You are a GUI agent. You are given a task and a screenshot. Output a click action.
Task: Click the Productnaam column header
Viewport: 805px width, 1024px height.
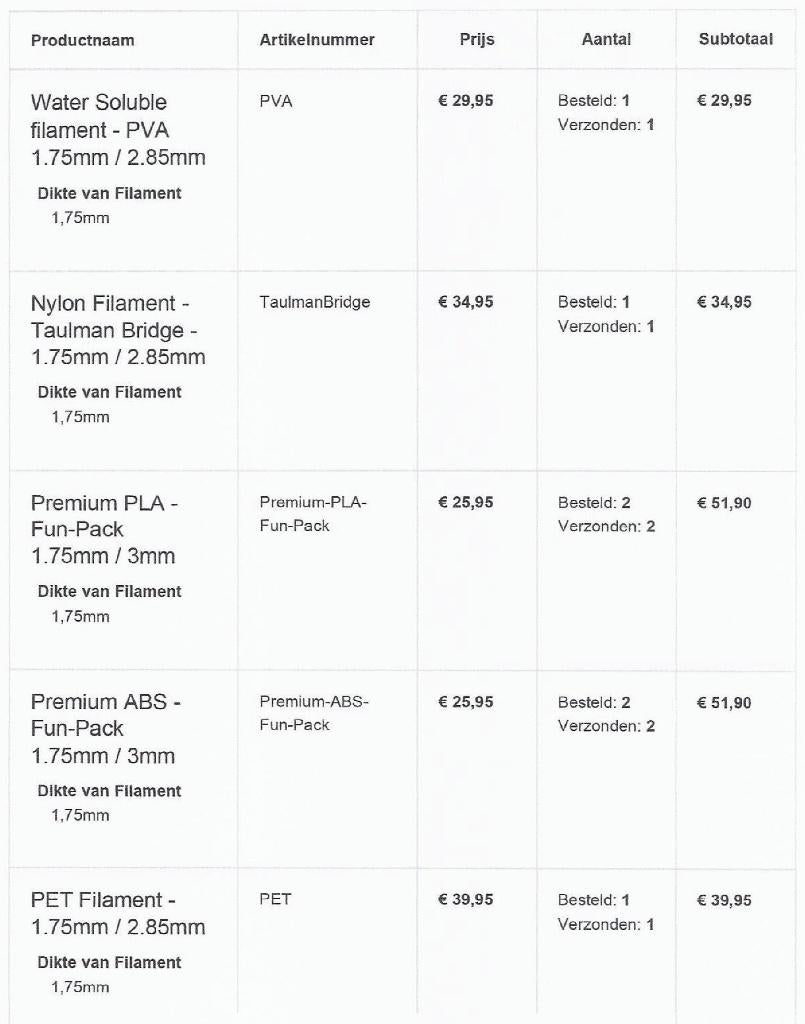(82, 40)
